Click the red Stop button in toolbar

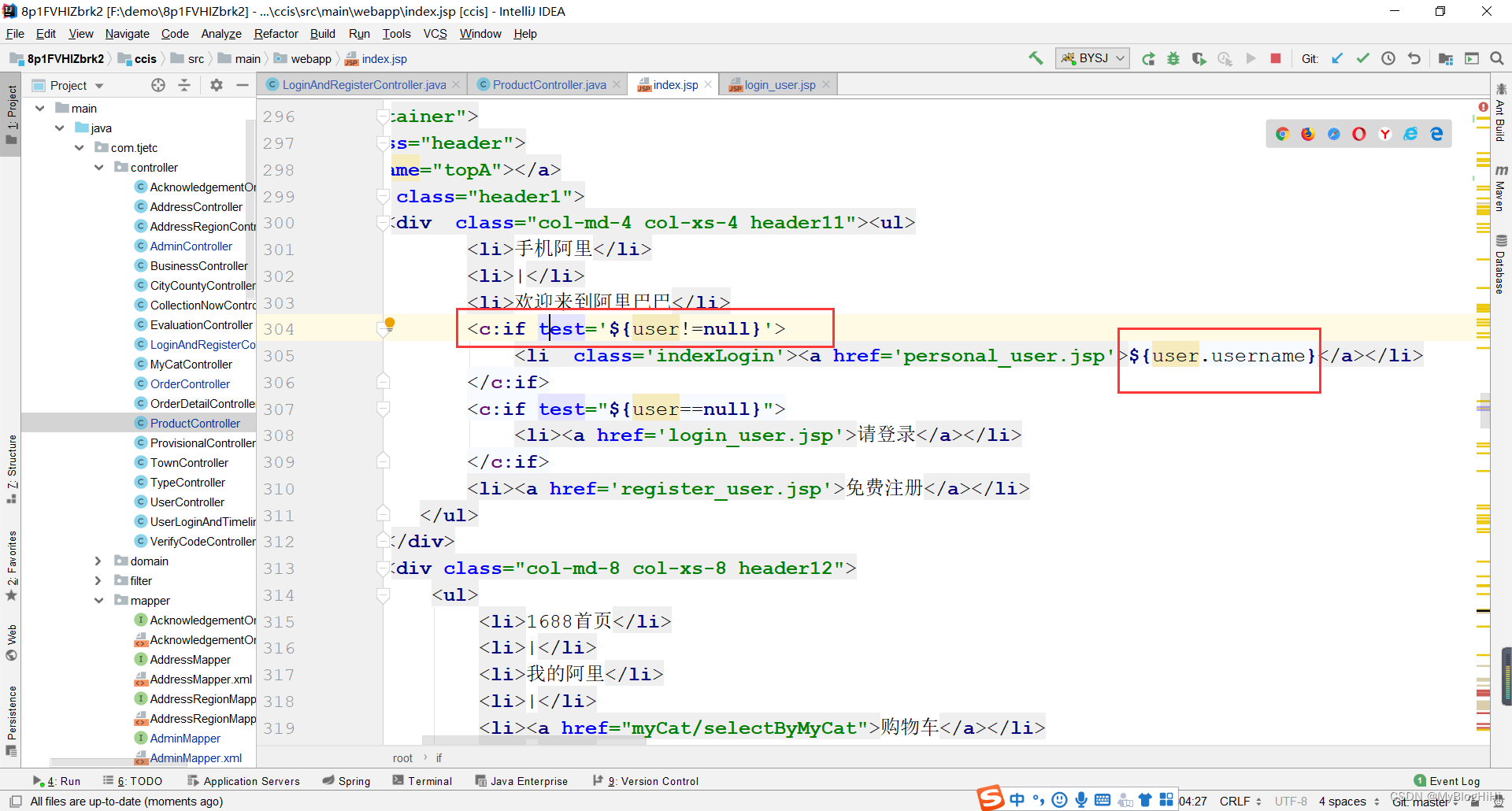[1276, 58]
